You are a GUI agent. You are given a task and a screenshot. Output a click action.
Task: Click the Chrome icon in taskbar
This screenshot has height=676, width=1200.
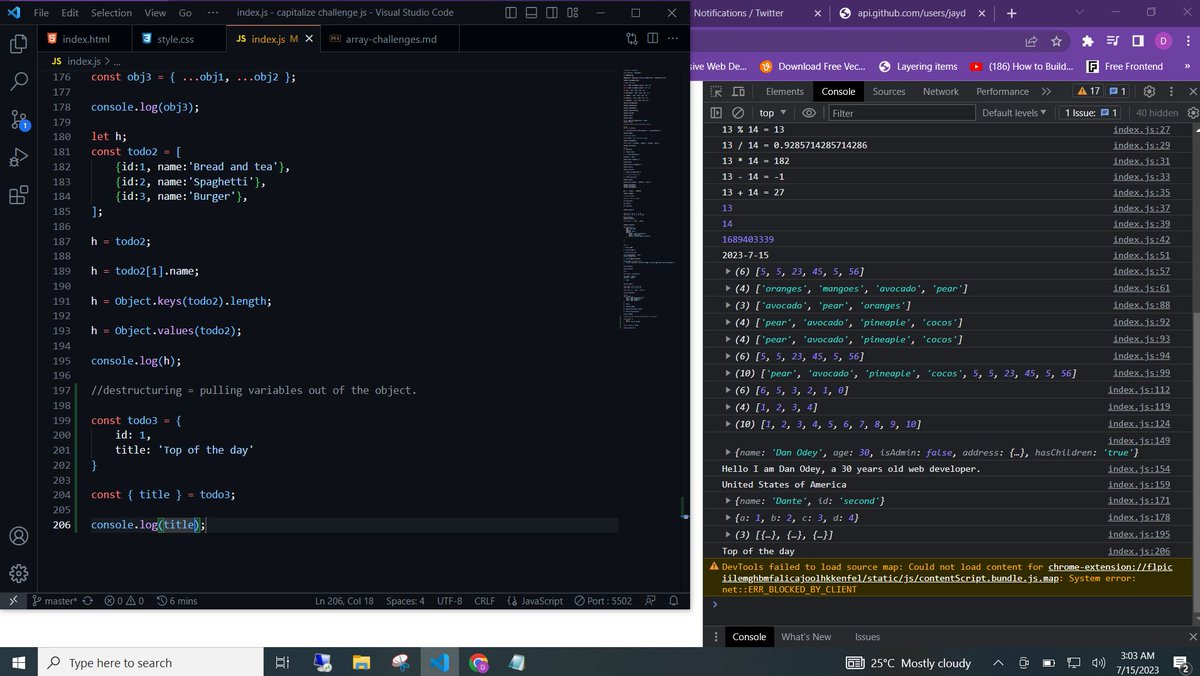point(479,662)
